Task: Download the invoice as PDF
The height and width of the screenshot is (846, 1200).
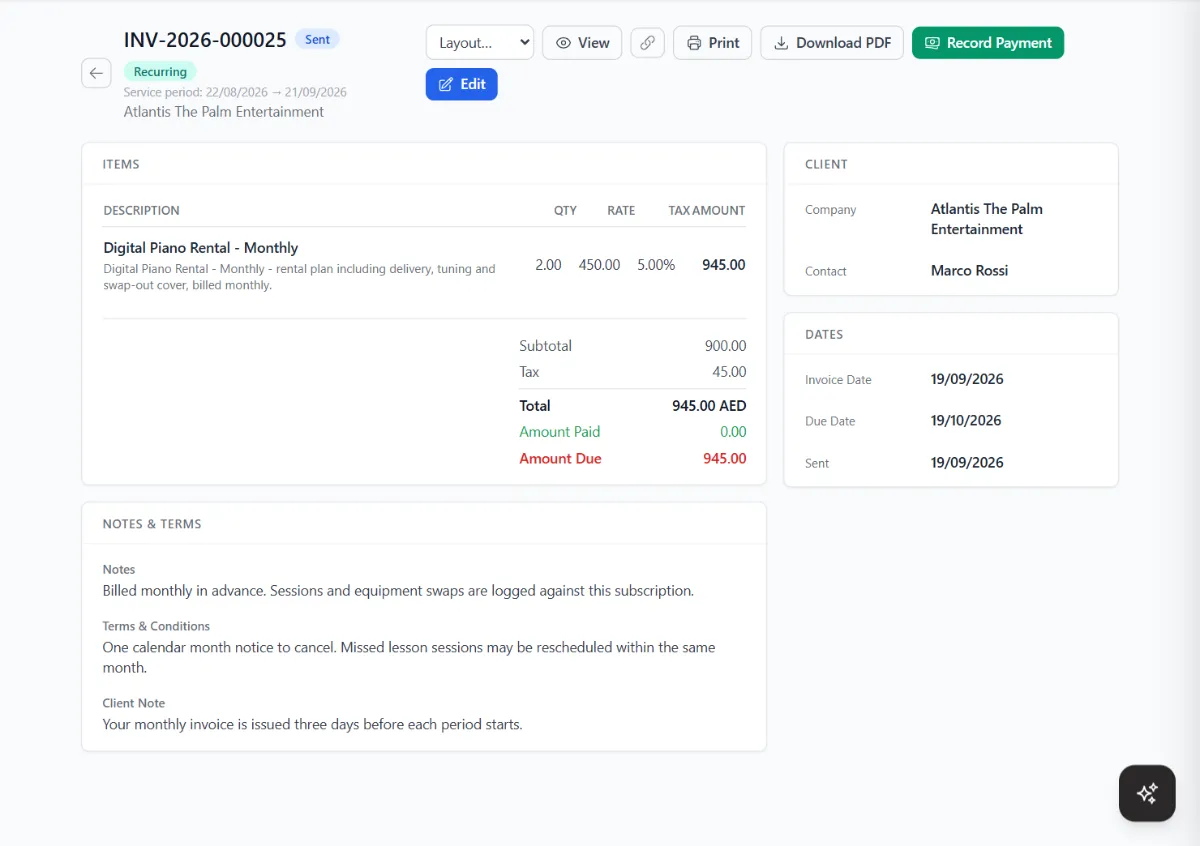Action: [x=832, y=43]
